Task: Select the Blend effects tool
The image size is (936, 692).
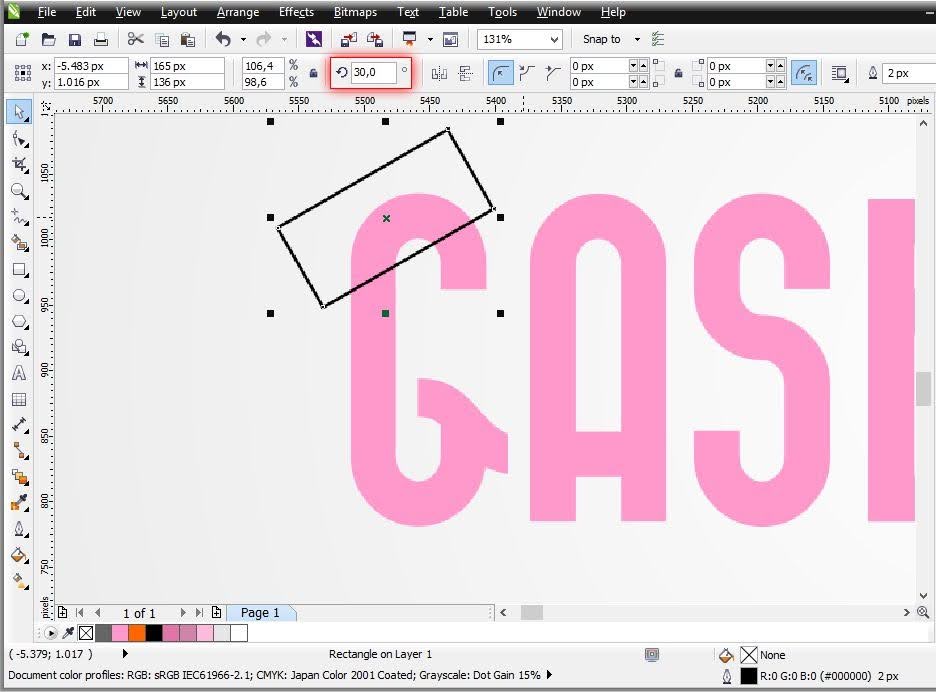Action: tap(19, 477)
